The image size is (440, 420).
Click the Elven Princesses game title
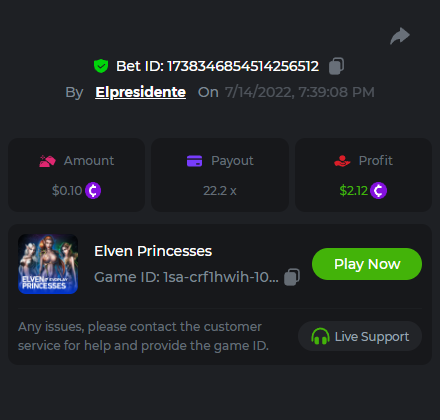click(x=153, y=251)
